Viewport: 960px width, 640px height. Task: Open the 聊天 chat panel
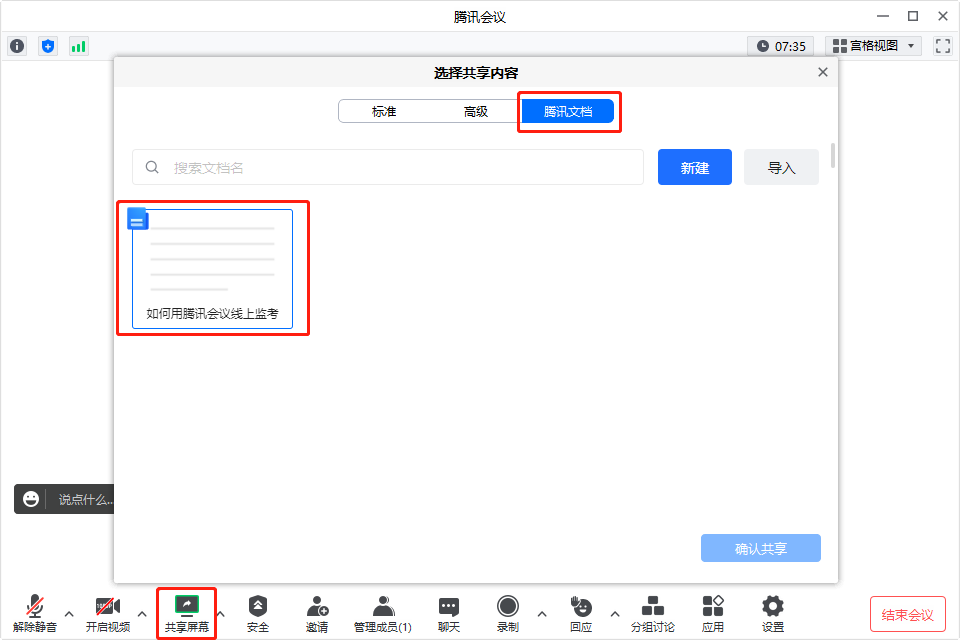tap(449, 614)
